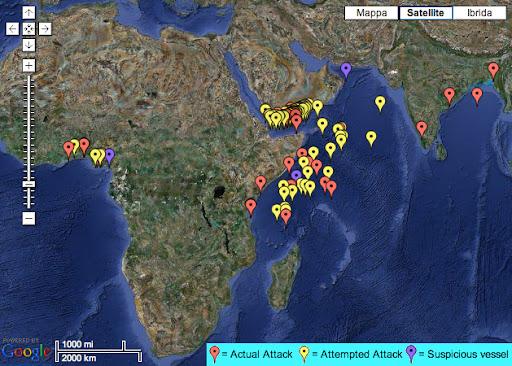The image size is (512, 366).
Task: Click the map scale bar
Action: pos(98,351)
